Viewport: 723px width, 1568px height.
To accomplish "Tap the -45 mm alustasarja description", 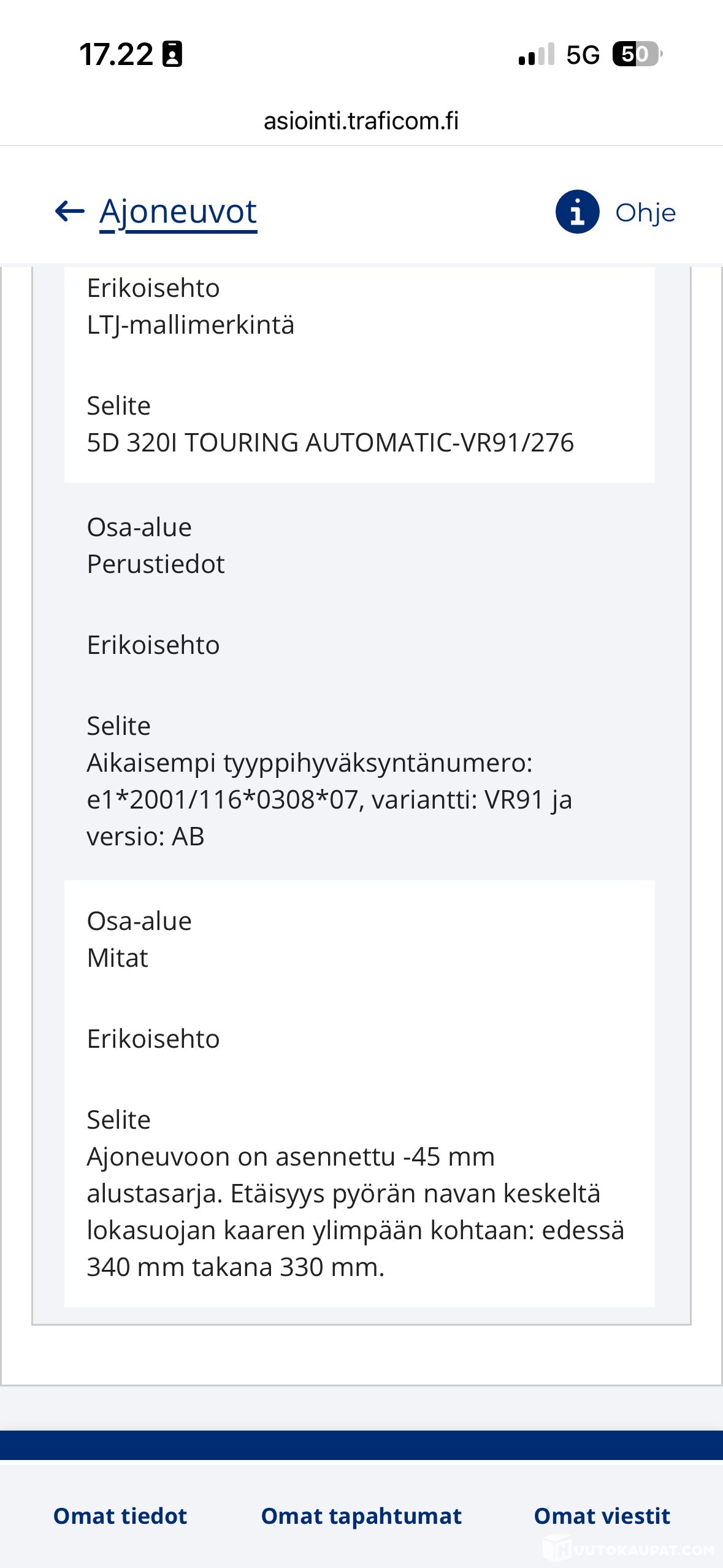I will click(x=356, y=1212).
